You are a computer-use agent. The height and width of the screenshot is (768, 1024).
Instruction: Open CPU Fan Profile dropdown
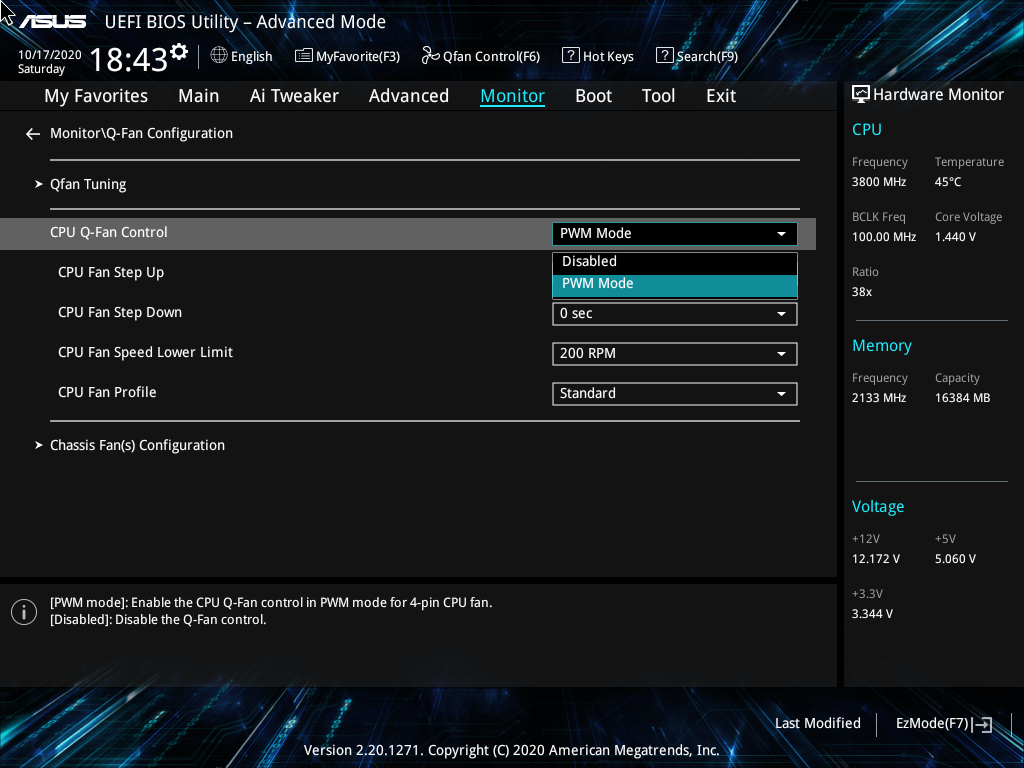point(675,393)
